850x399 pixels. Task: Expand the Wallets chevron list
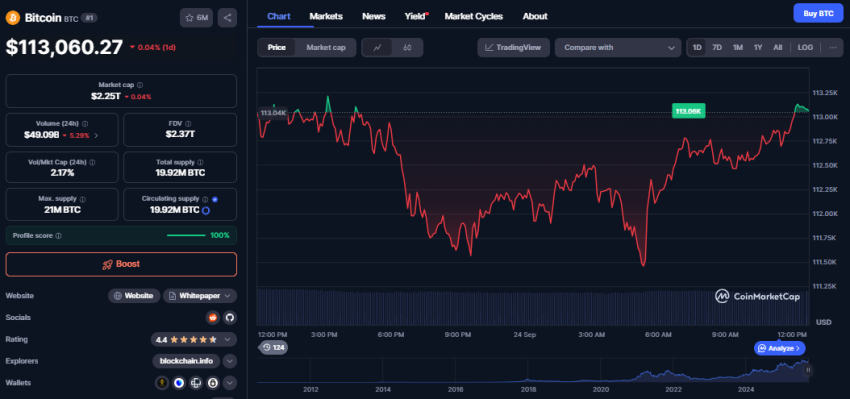click(229, 383)
